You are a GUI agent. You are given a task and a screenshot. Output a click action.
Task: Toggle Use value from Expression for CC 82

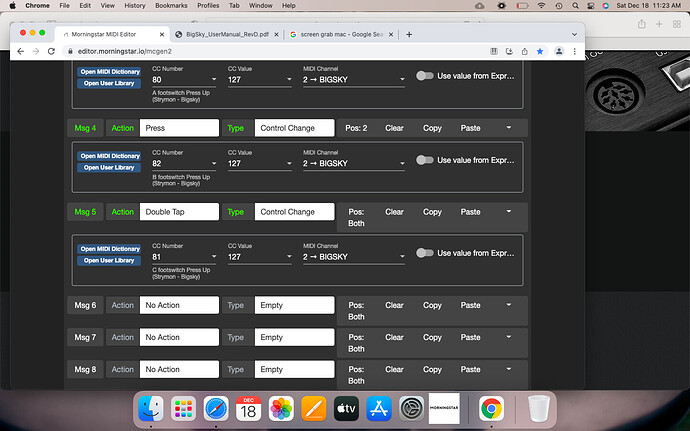point(425,160)
